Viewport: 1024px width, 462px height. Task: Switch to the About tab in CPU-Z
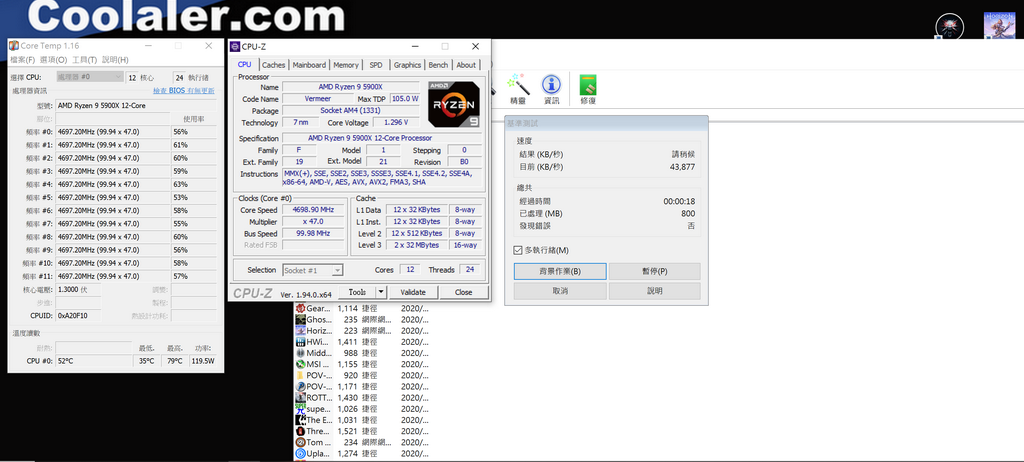tap(466, 65)
